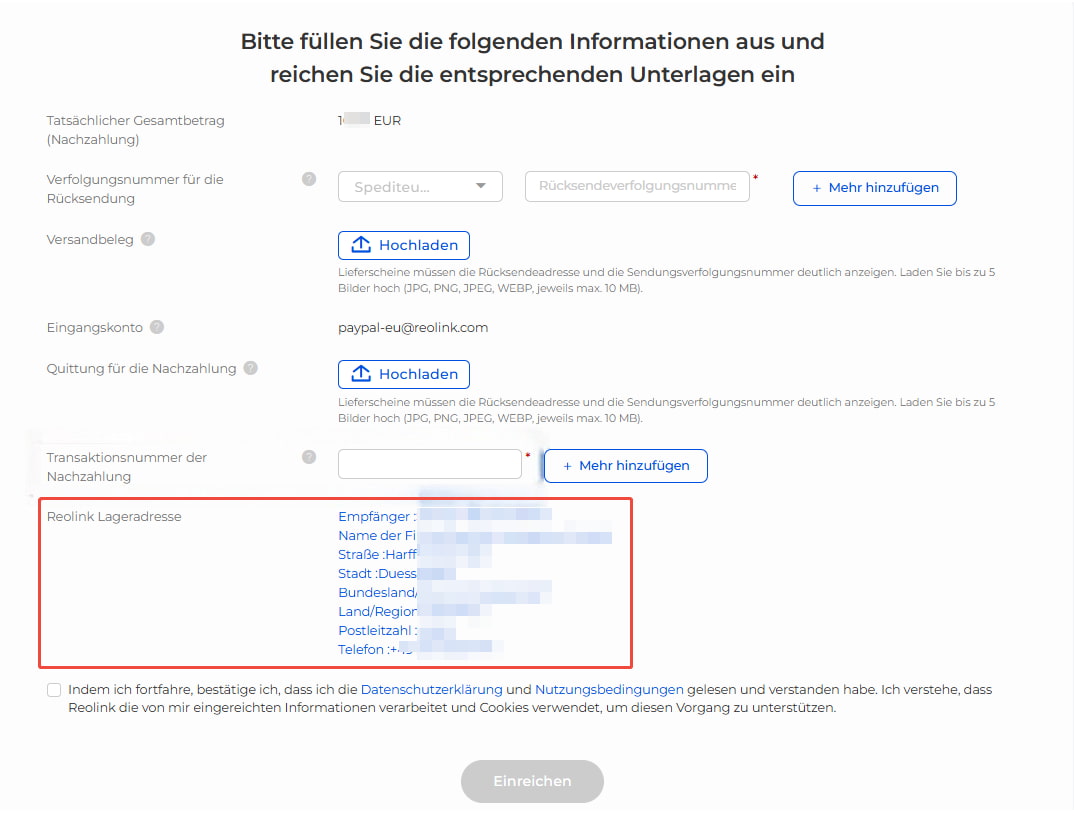
Task: Click upload arrow icon in Quittung Hochladen button
Action: [361, 373]
